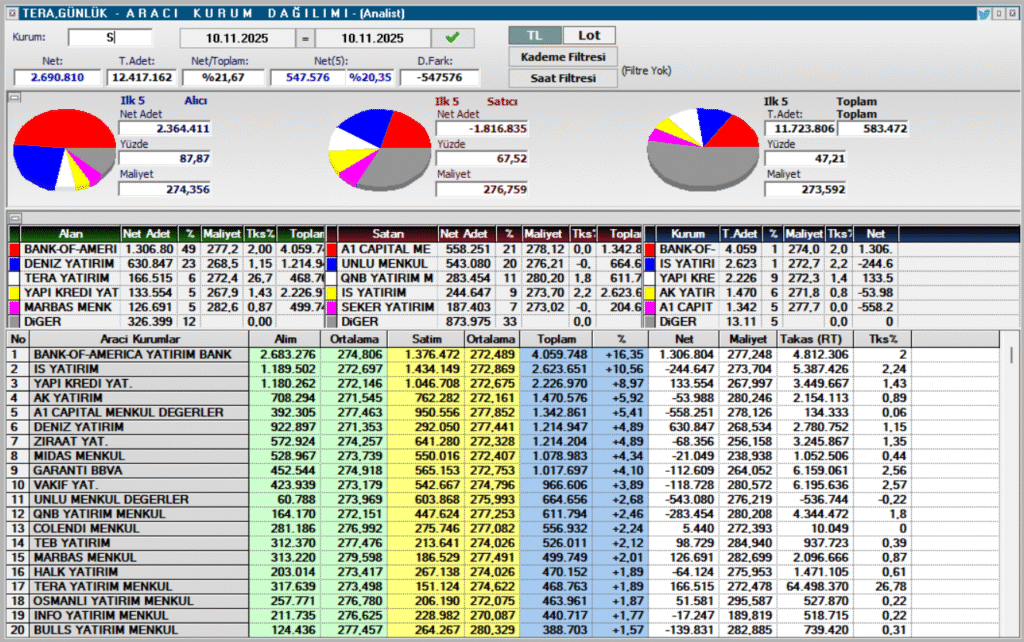
Task: Click the Ilk 5 Satıcı pie chart
Action: coord(379,150)
